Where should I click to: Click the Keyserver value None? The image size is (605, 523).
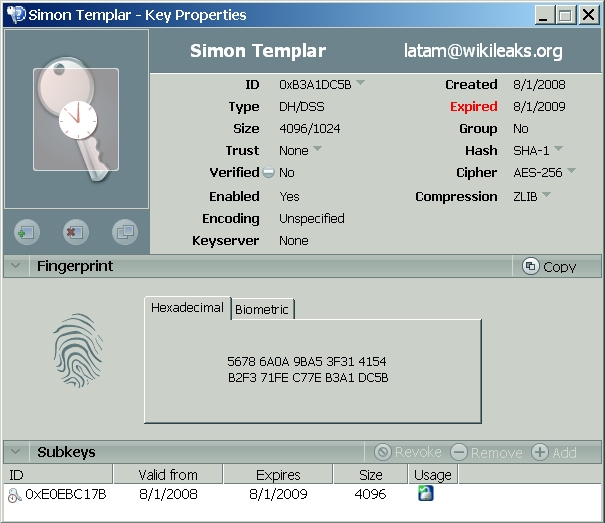294,240
